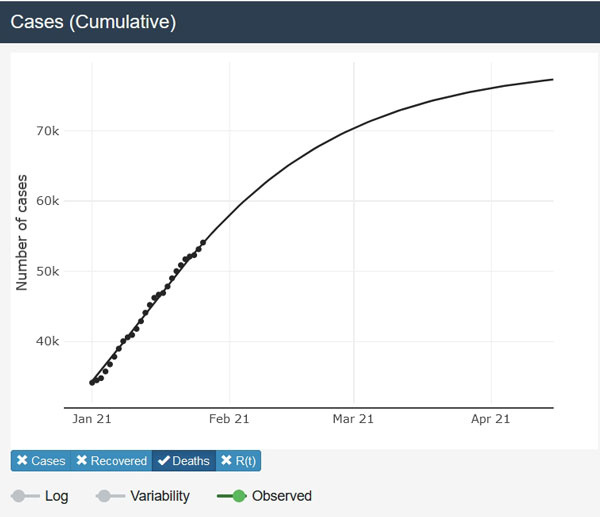Click the Apr 21 x-axis label
Screen dimensions: 600x517
tap(490, 420)
